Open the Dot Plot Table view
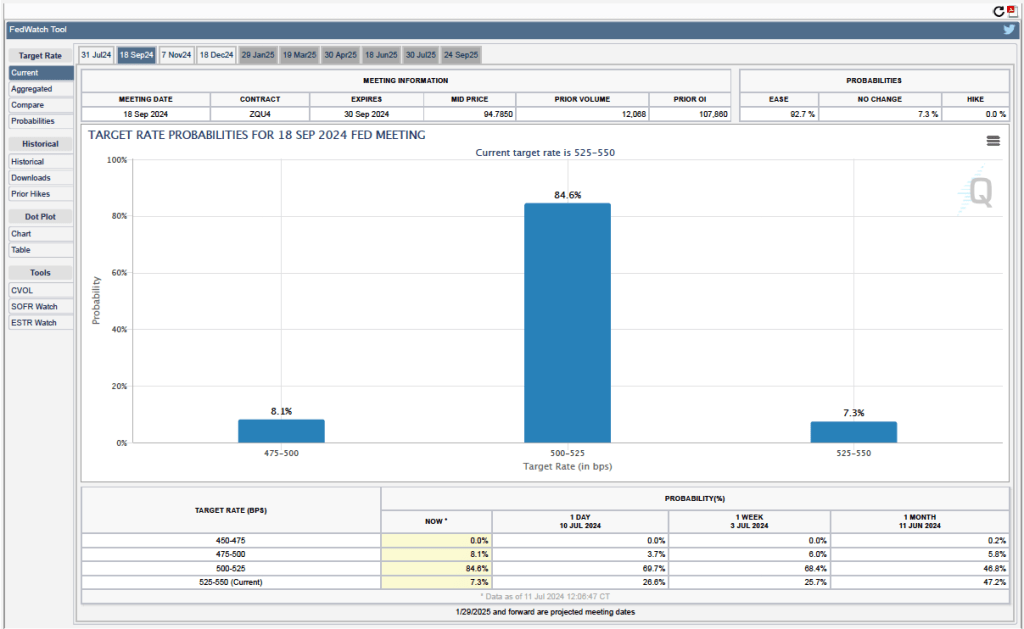The width and height of the screenshot is (1024, 629). [x=22, y=249]
